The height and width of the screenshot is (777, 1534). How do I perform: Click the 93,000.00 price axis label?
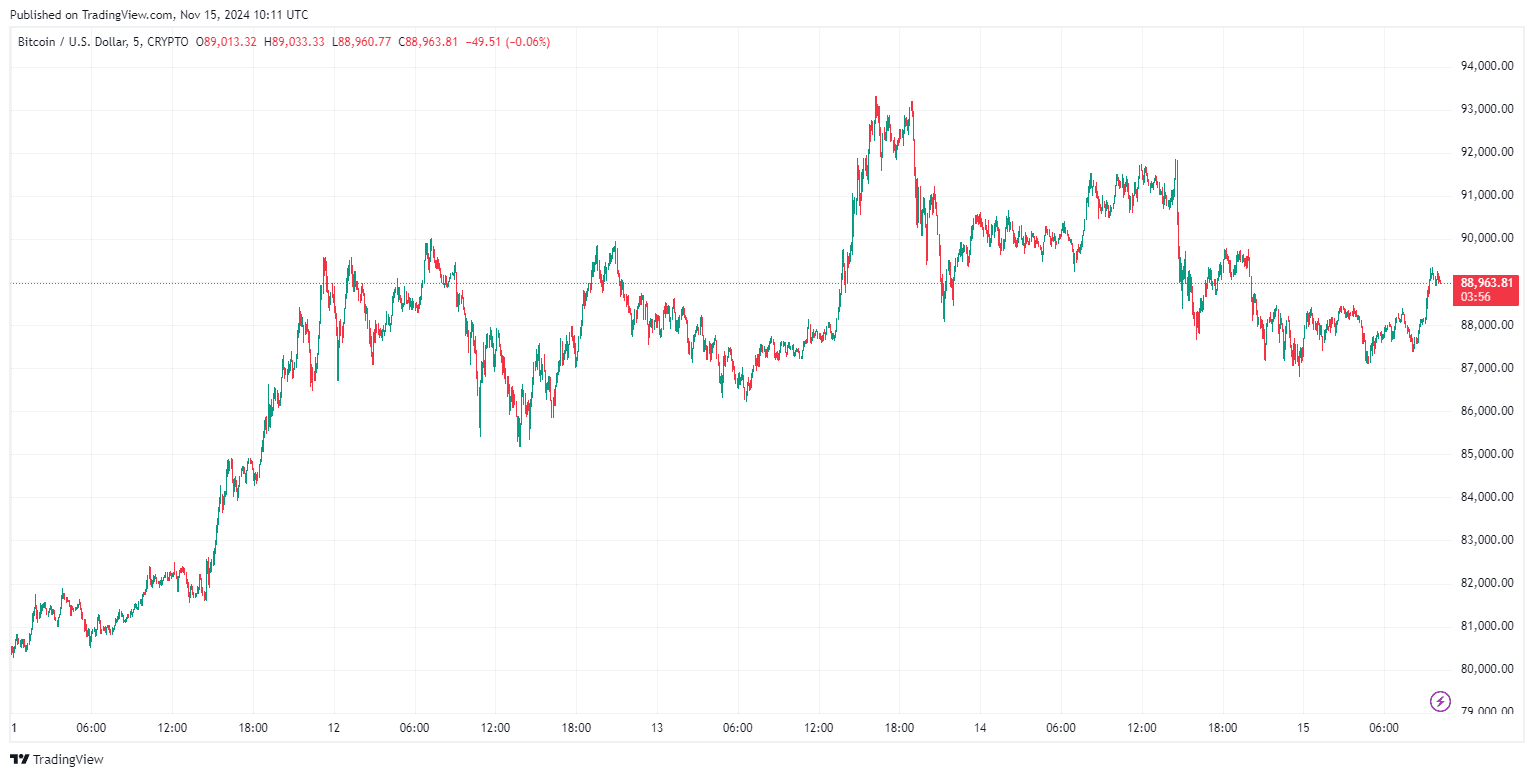click(x=1485, y=109)
